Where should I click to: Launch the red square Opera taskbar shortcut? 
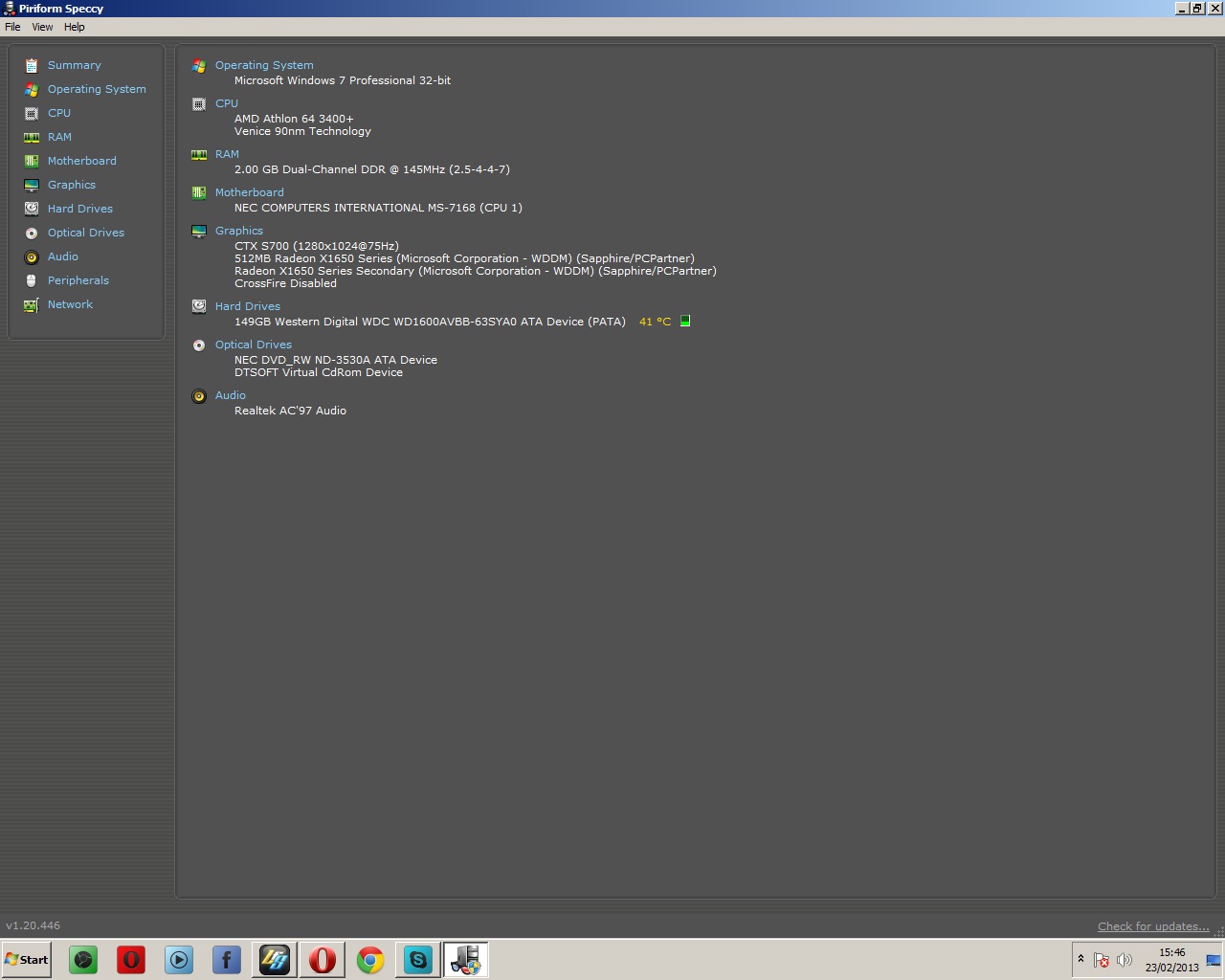[131, 960]
